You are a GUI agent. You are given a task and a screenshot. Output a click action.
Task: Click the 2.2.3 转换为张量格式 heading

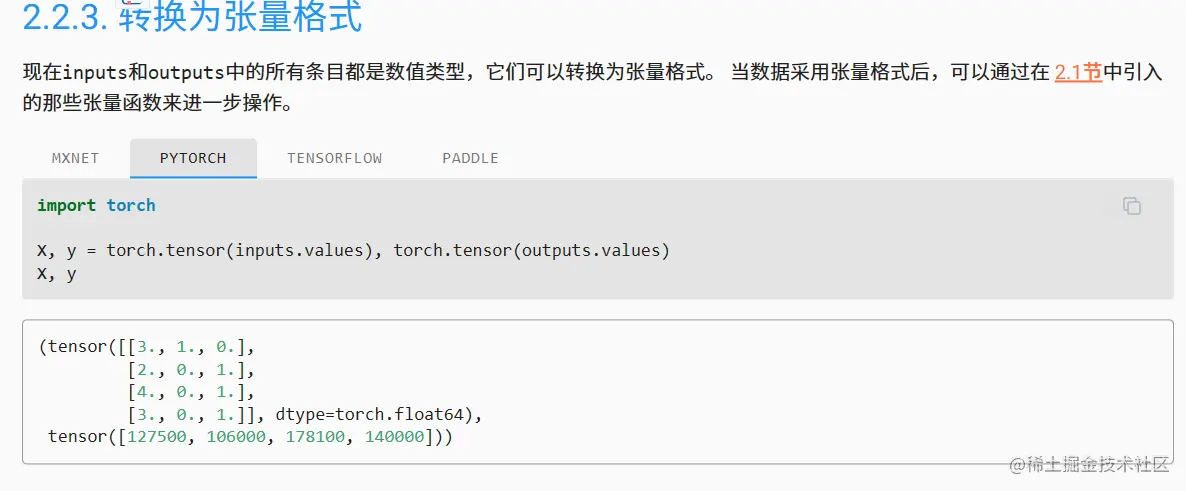pos(192,17)
